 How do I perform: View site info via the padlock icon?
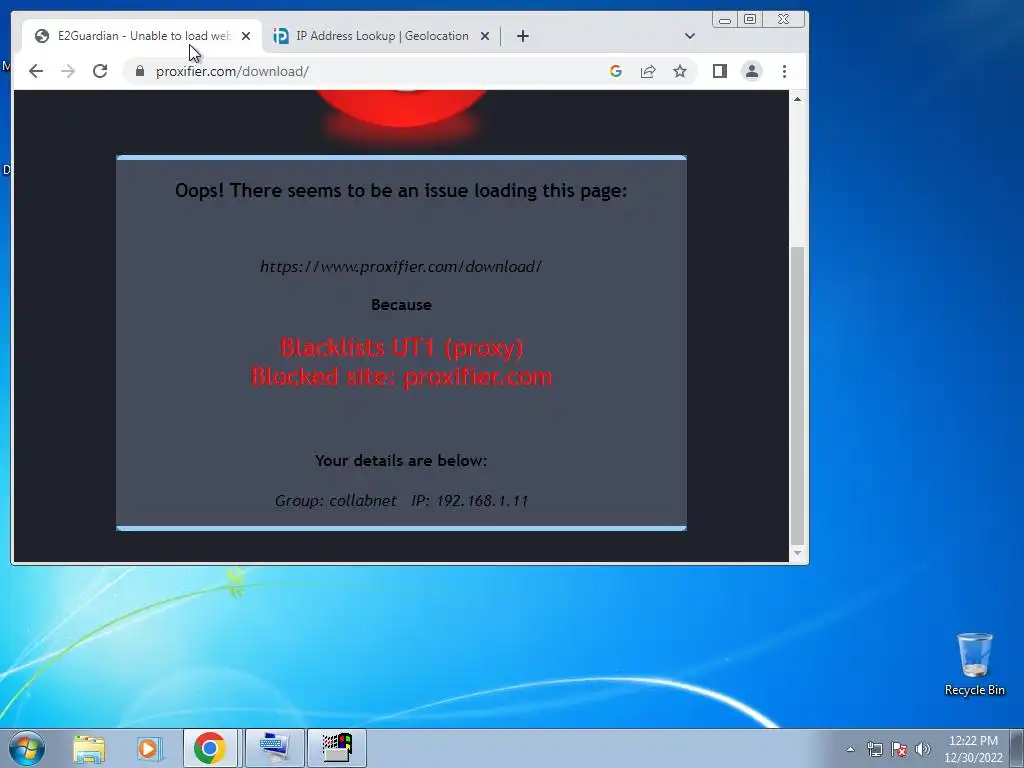(140, 71)
